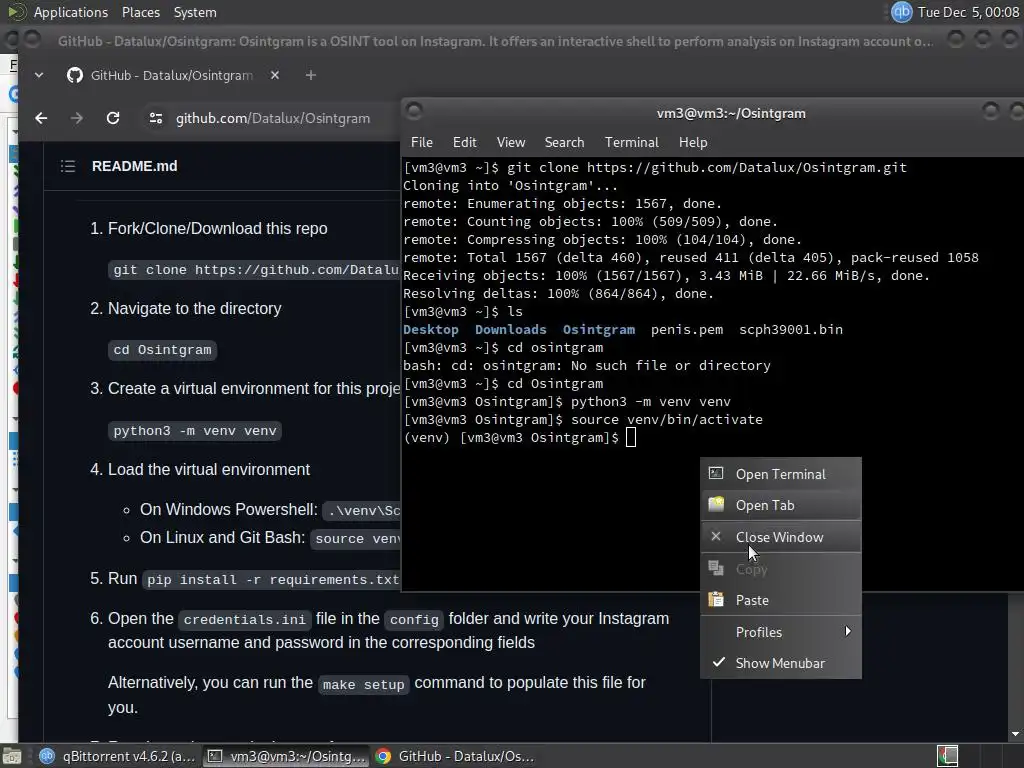Click 'Fork/Clone/Download this repo' step text

[217, 229]
